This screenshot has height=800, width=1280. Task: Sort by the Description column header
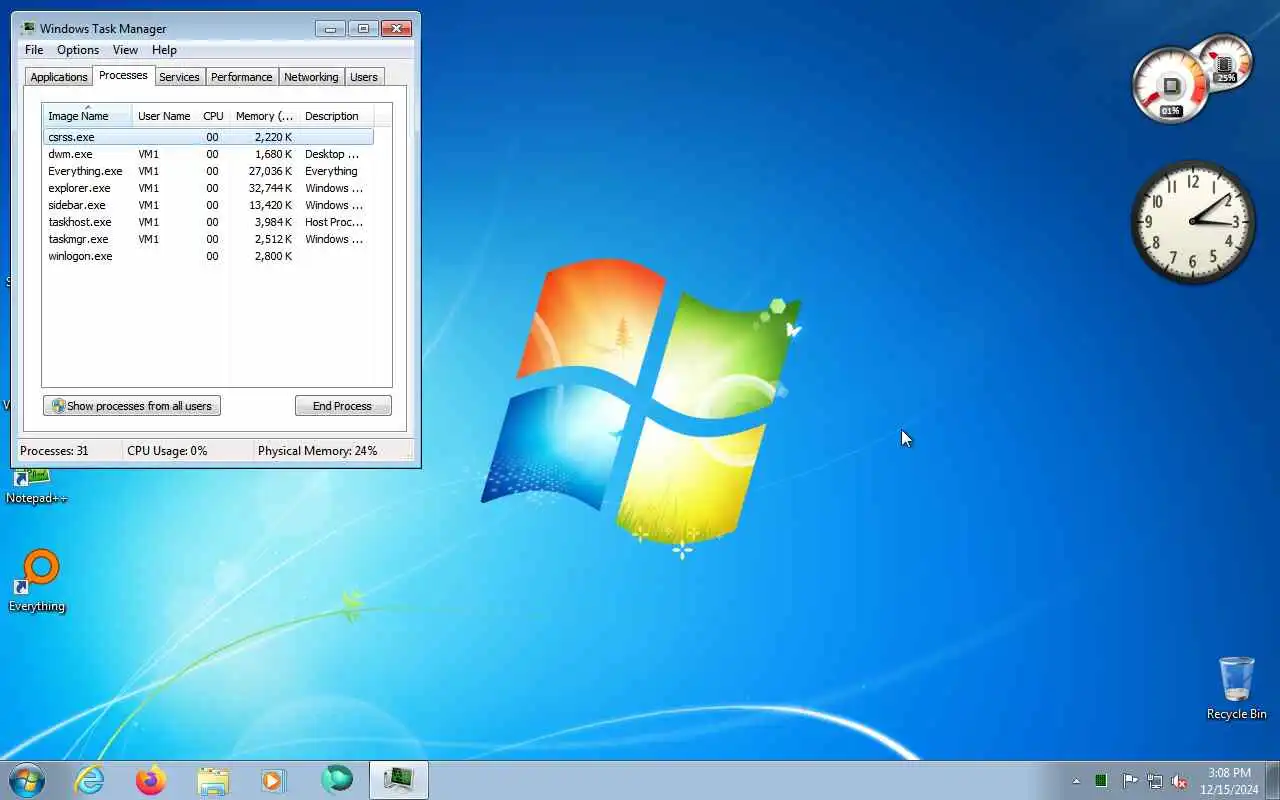pyautogui.click(x=336, y=116)
